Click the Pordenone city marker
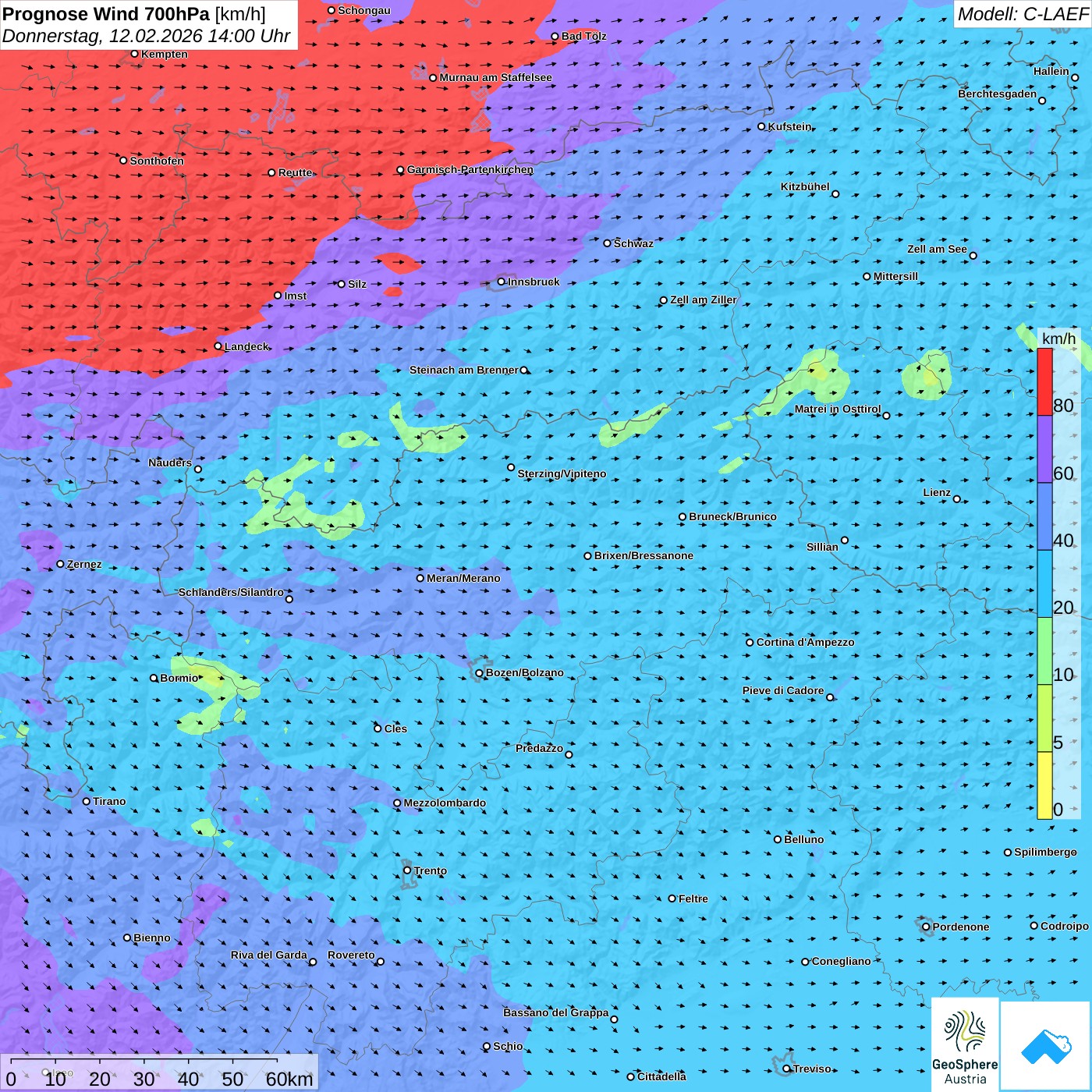 (x=926, y=927)
